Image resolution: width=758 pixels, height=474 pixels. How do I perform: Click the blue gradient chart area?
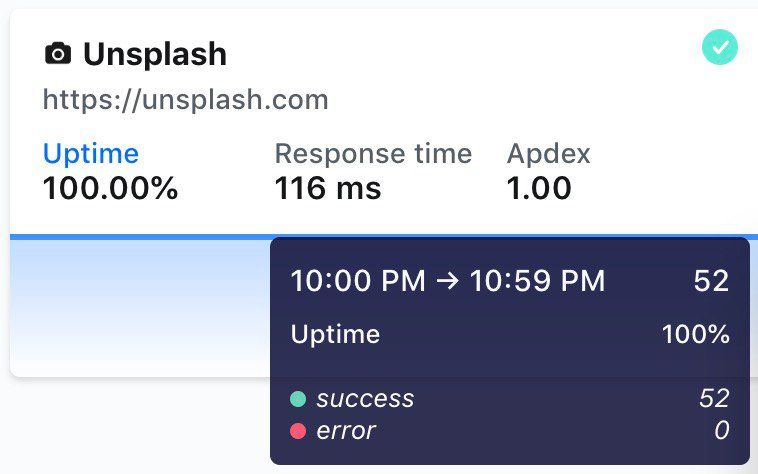click(140, 300)
